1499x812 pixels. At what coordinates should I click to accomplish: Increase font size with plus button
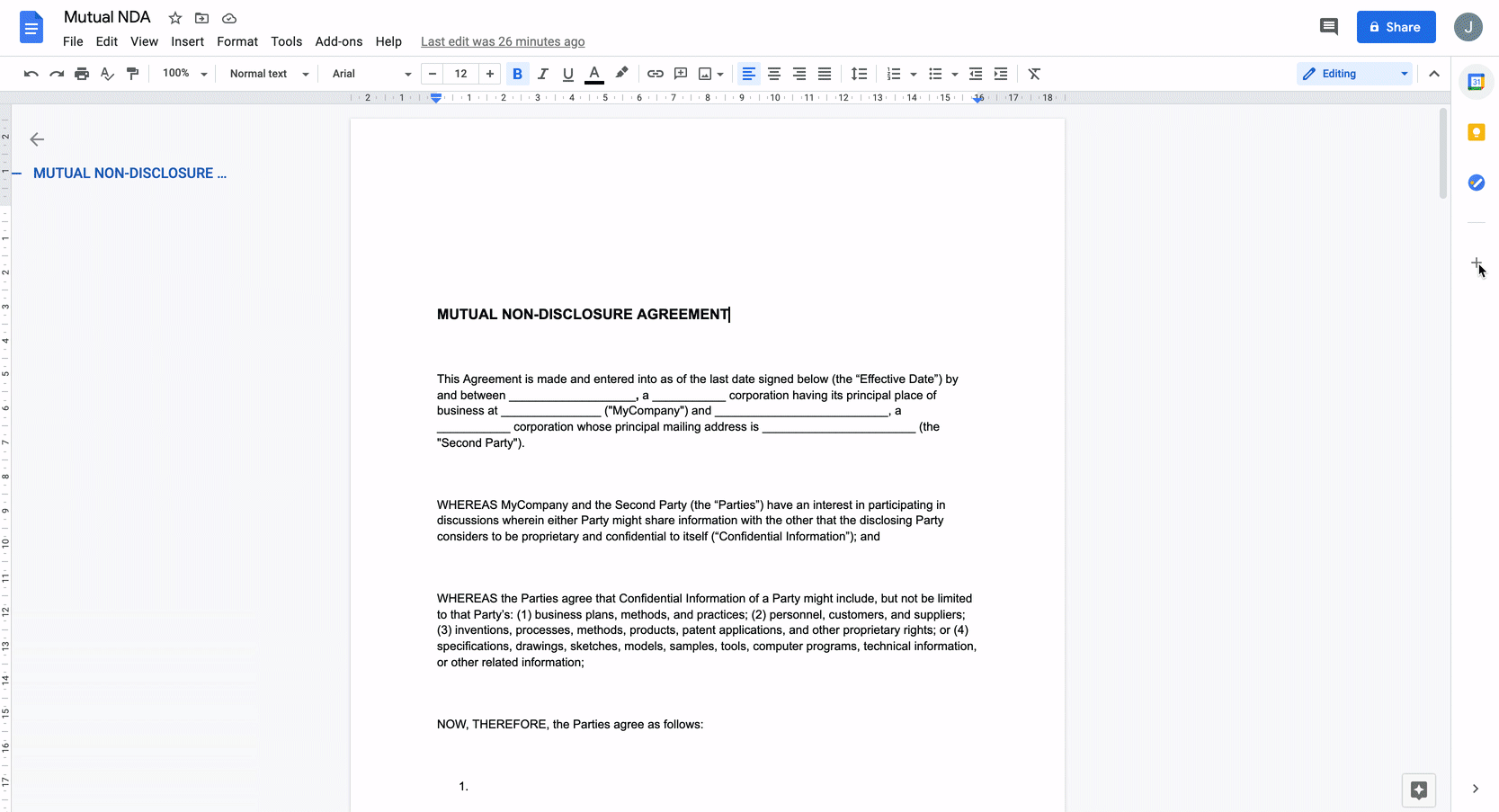(490, 74)
